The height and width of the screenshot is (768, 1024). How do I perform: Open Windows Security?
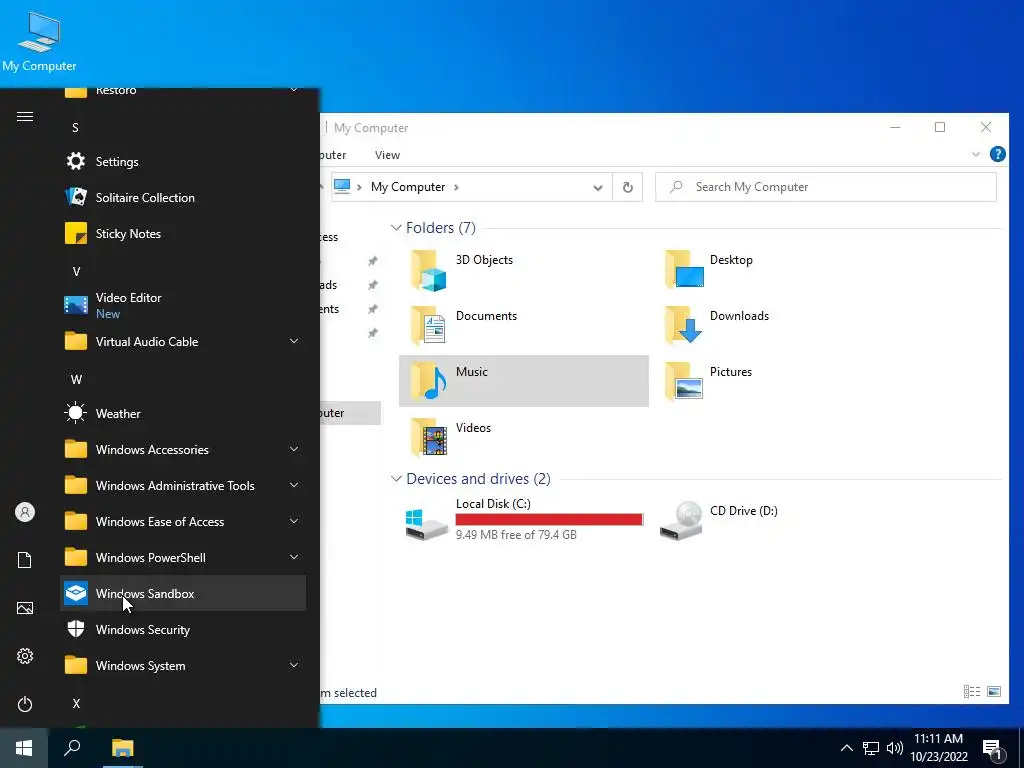(183, 630)
